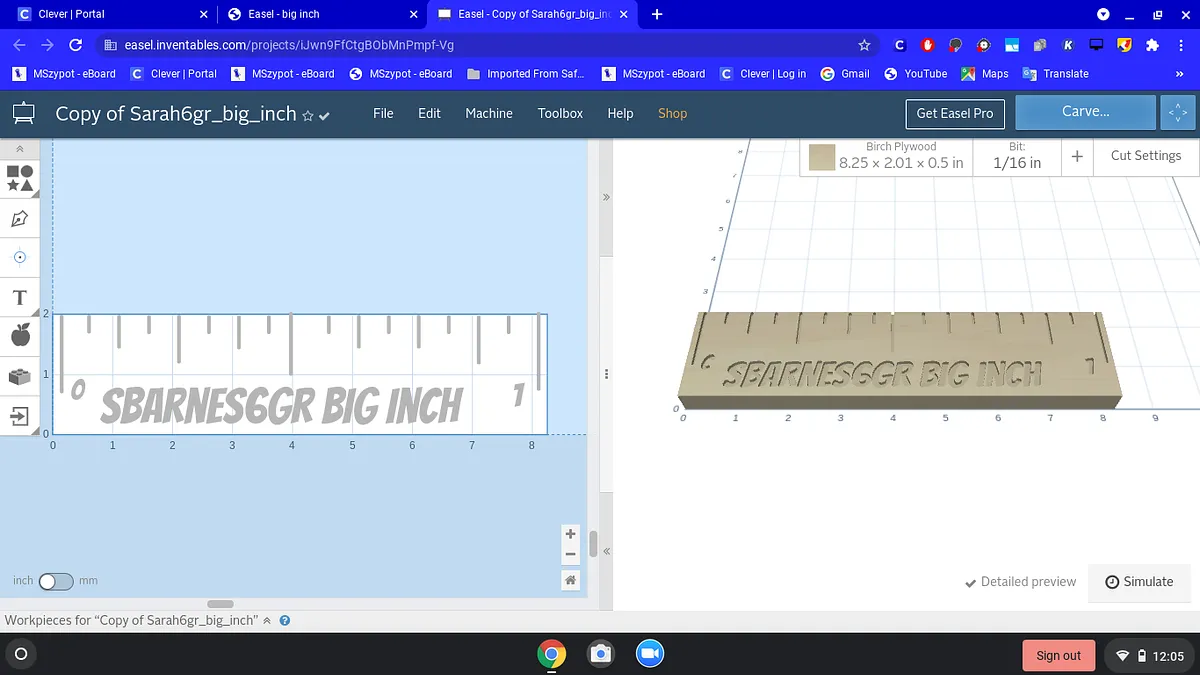Click the Import file icon

(x=20, y=415)
